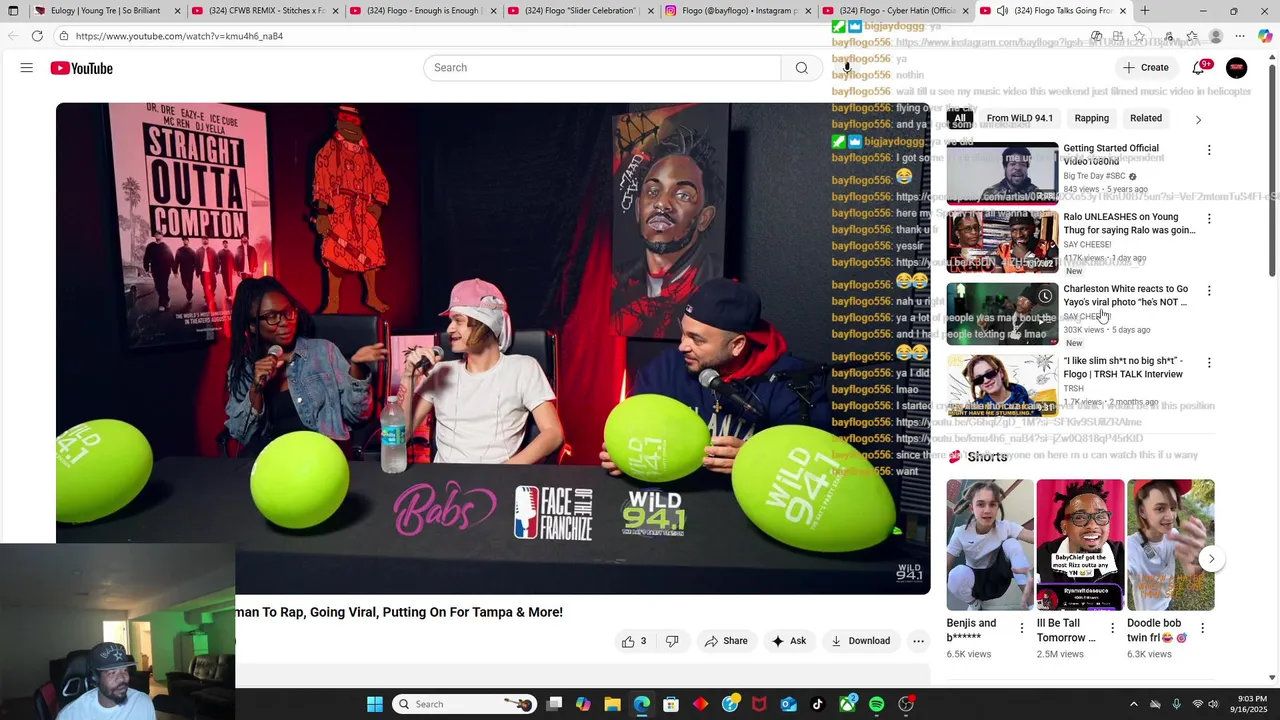Click the main video player
1280x720 pixels.
493,348
